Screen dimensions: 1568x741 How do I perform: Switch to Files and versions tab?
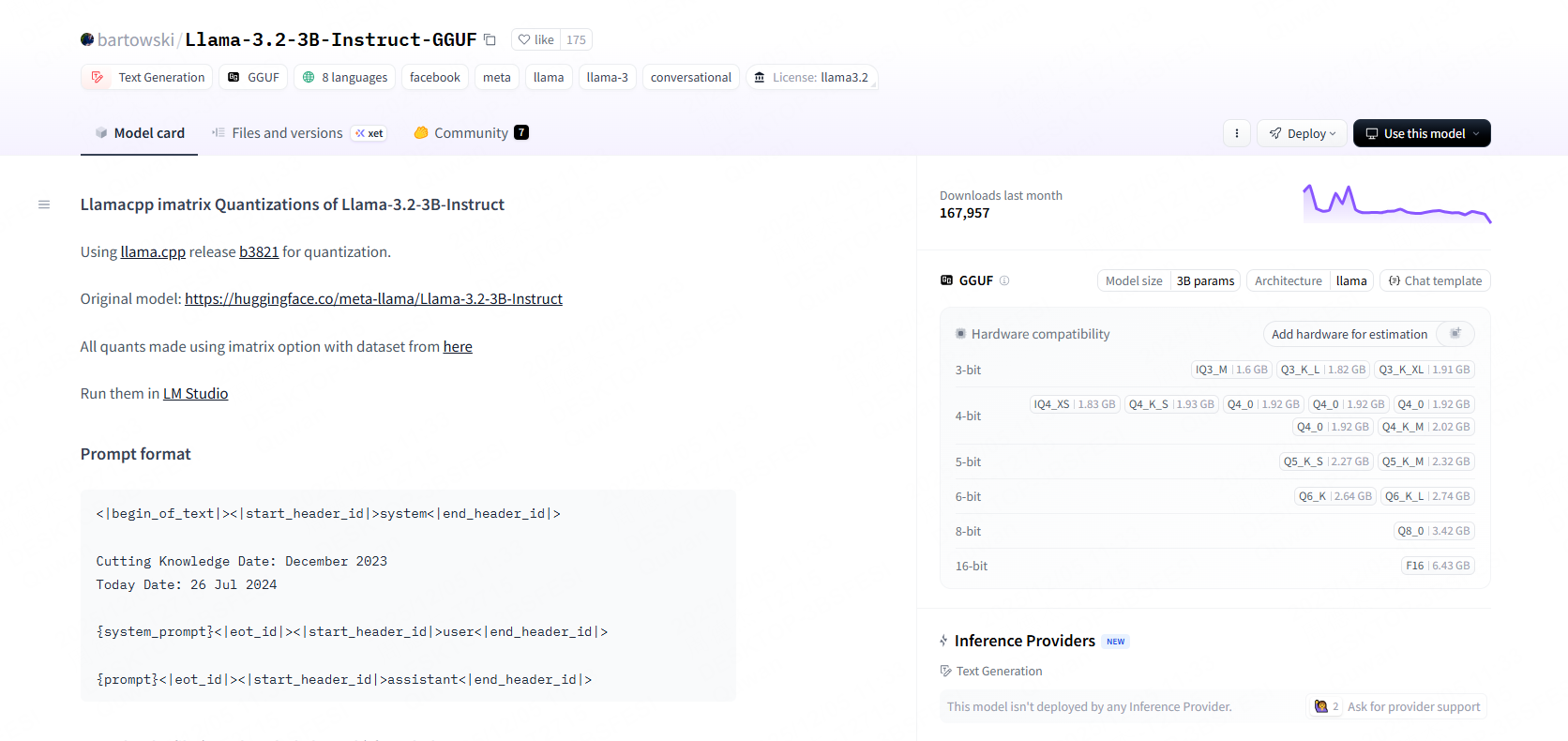[286, 133]
